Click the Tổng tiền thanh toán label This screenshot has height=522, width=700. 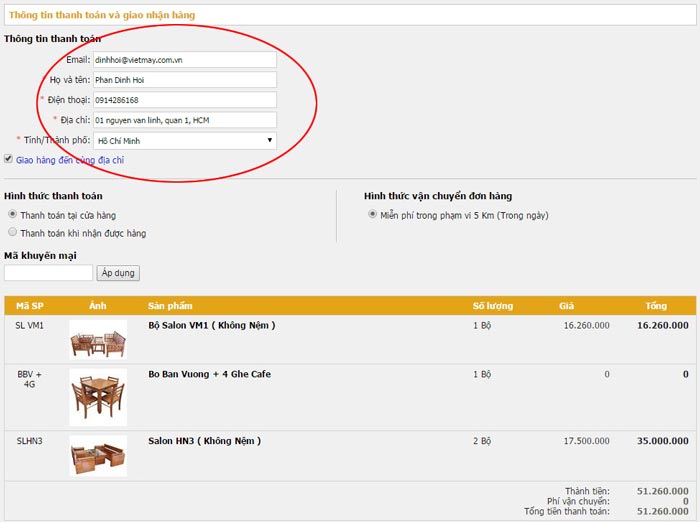(x=567, y=511)
